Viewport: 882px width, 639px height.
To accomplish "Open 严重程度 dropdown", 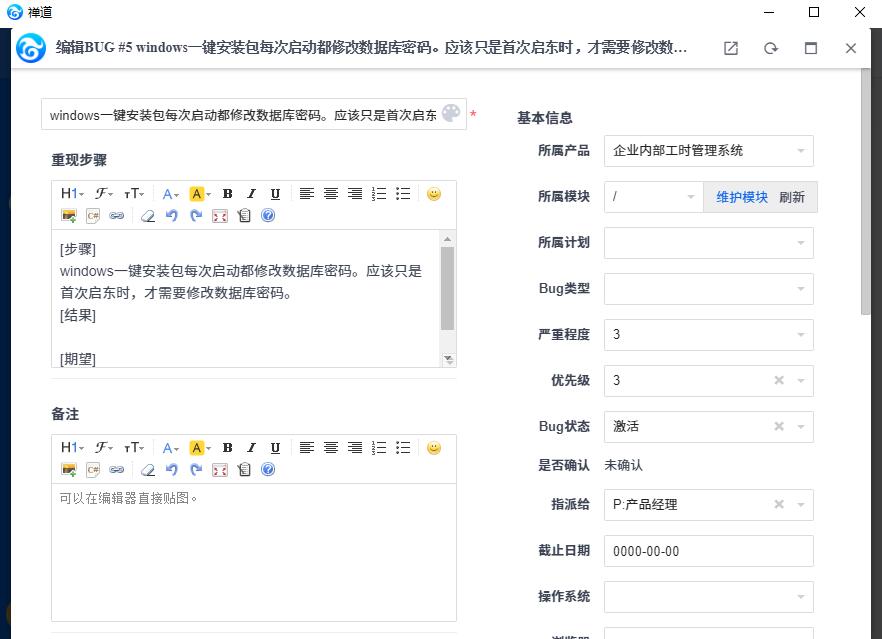I will coord(709,335).
